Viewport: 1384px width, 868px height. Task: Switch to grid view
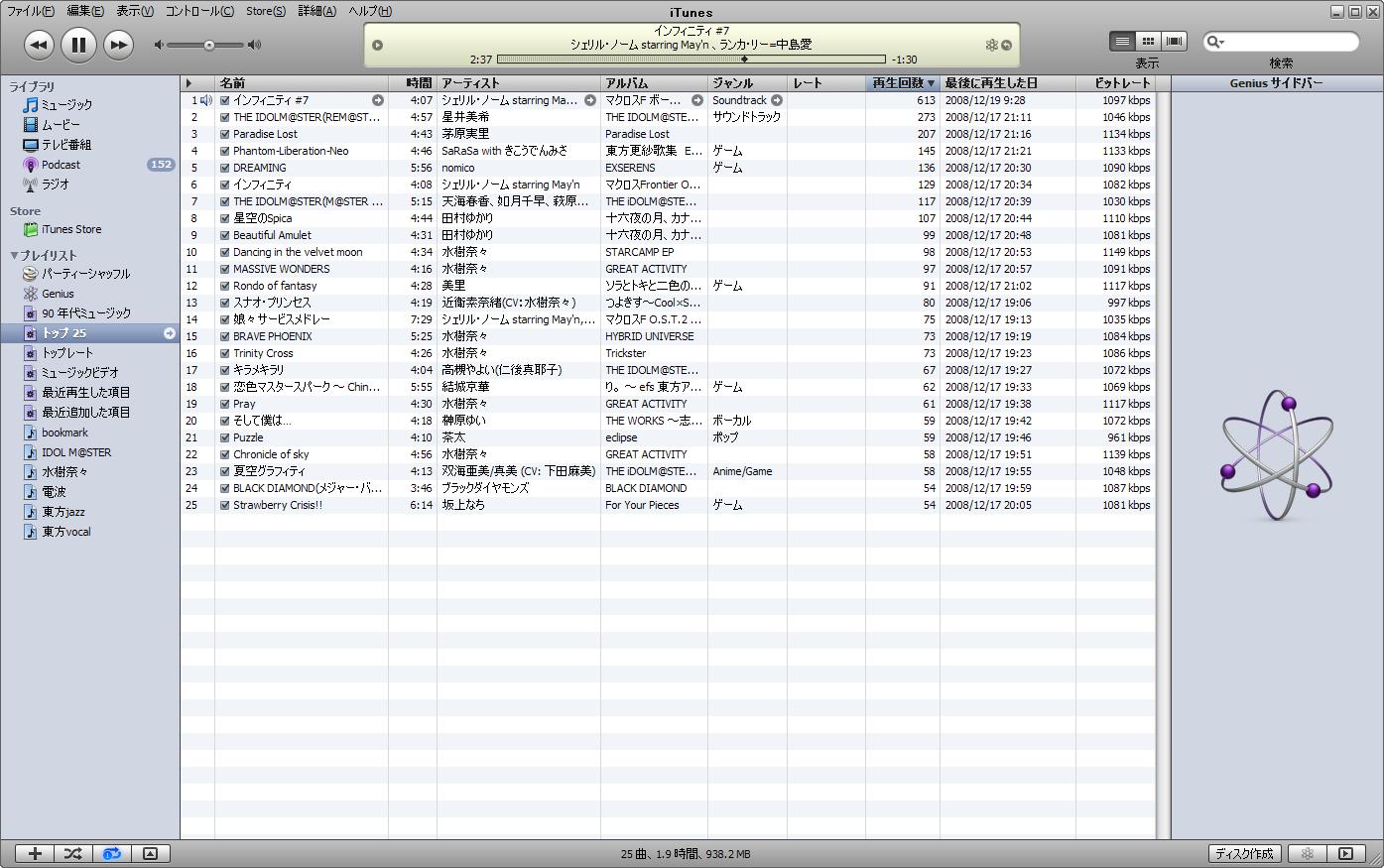(x=1148, y=41)
